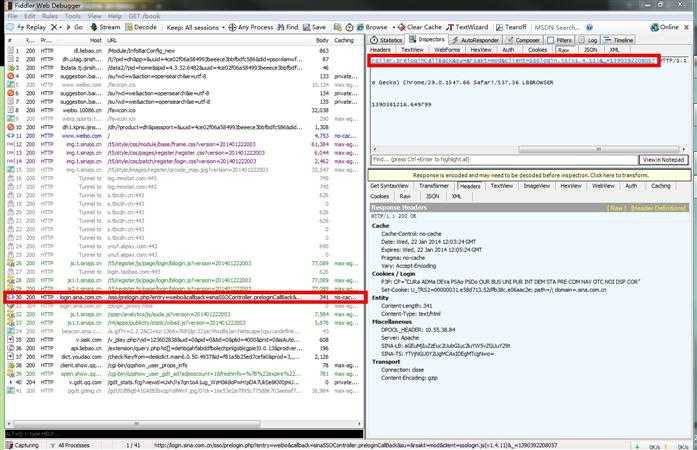The height and width of the screenshot is (450, 697).
Task: Click the Any Process target picker
Action: click(x=251, y=28)
